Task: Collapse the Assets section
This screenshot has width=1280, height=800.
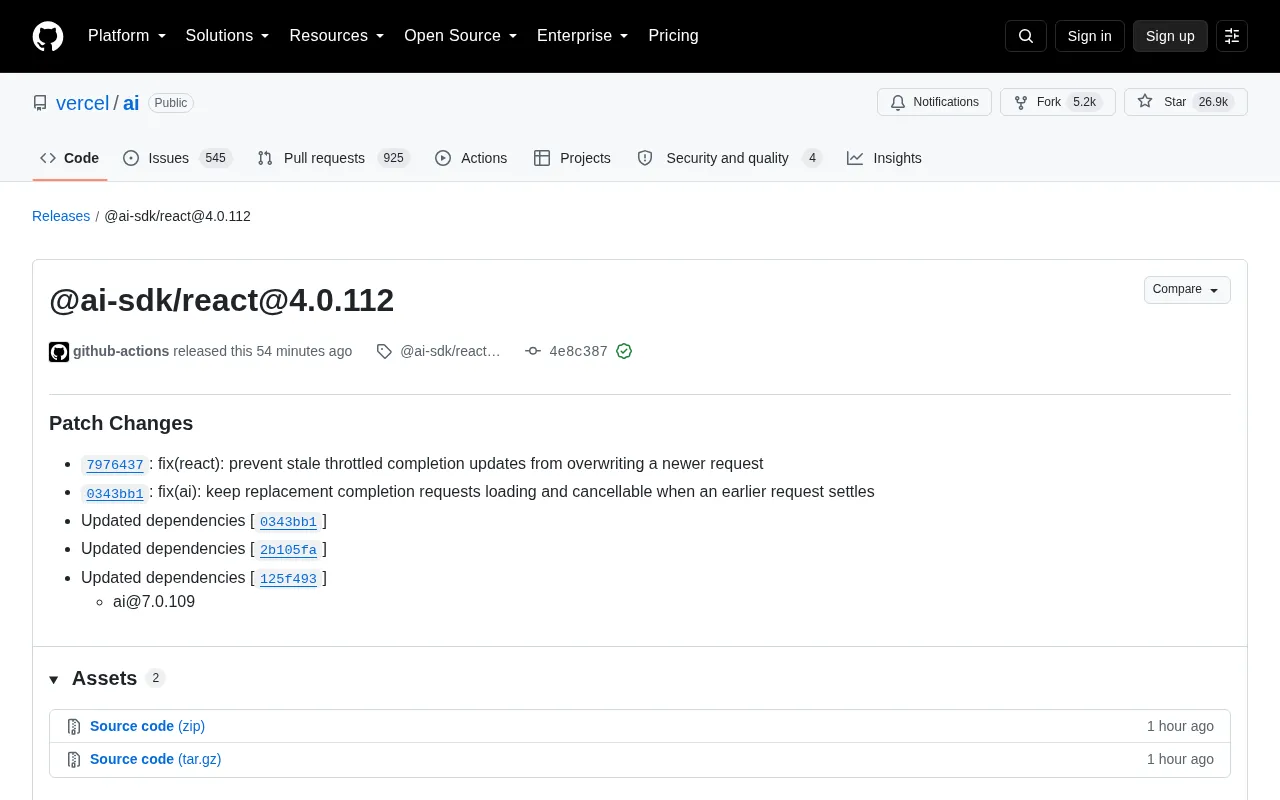Action: (x=54, y=679)
